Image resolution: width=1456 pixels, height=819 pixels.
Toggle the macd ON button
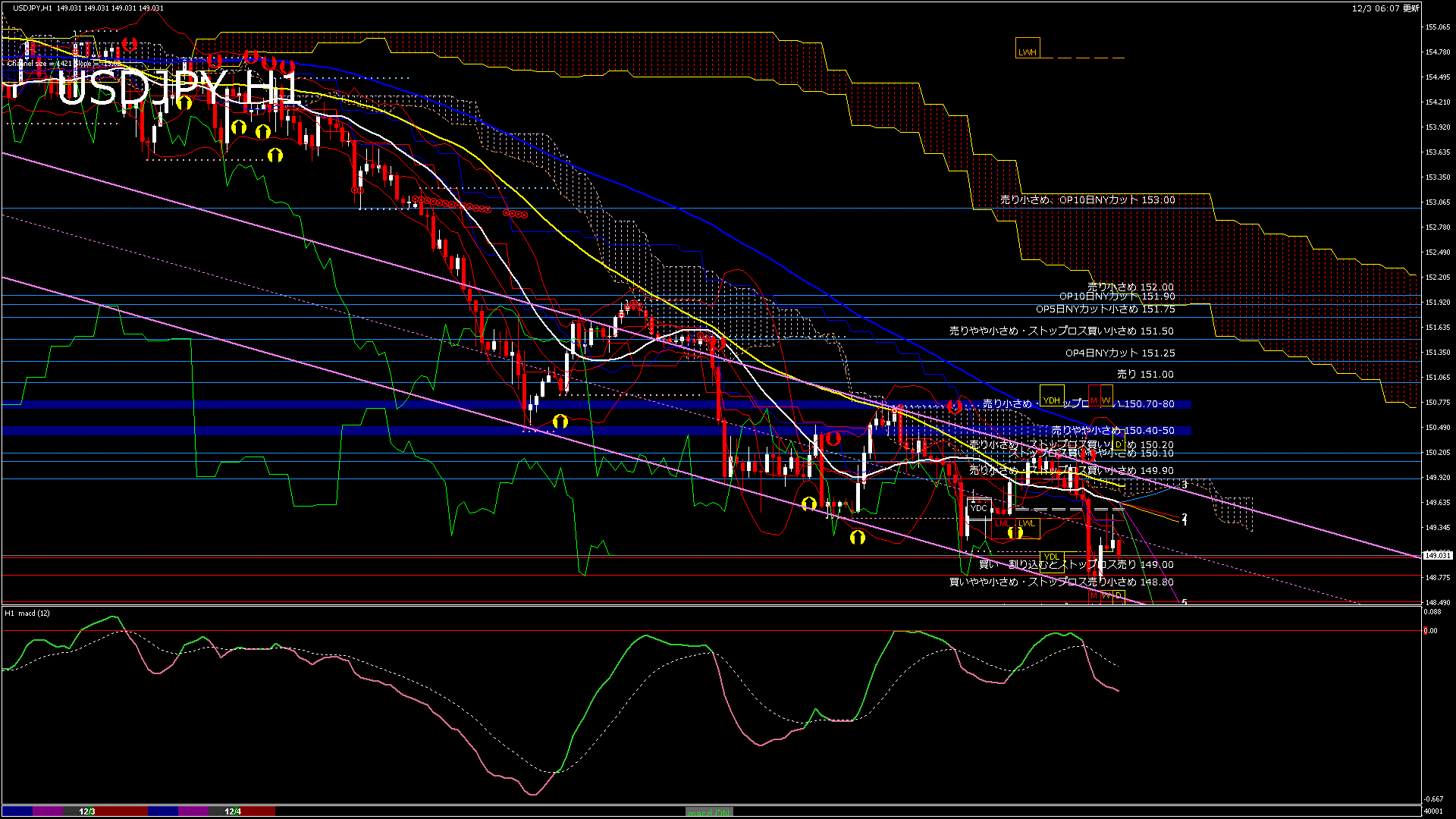(x=709, y=811)
